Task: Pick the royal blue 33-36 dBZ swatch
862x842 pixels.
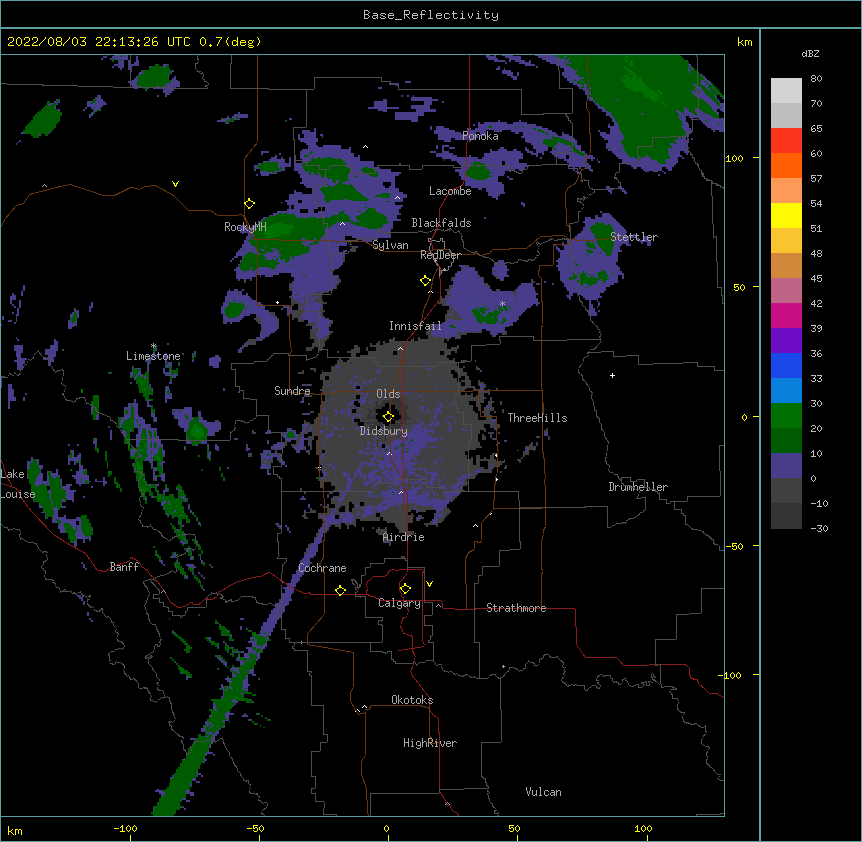Action: pyautogui.click(x=786, y=365)
